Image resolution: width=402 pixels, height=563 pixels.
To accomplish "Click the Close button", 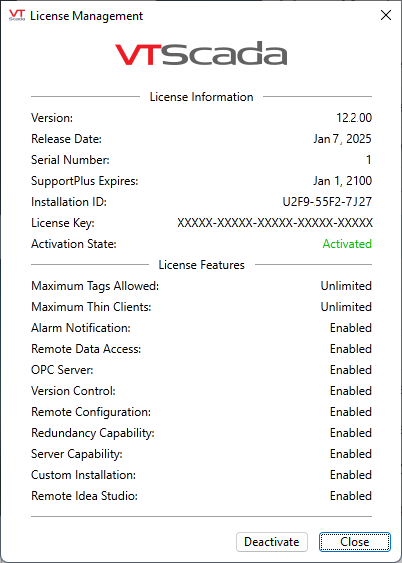I will tap(355, 542).
